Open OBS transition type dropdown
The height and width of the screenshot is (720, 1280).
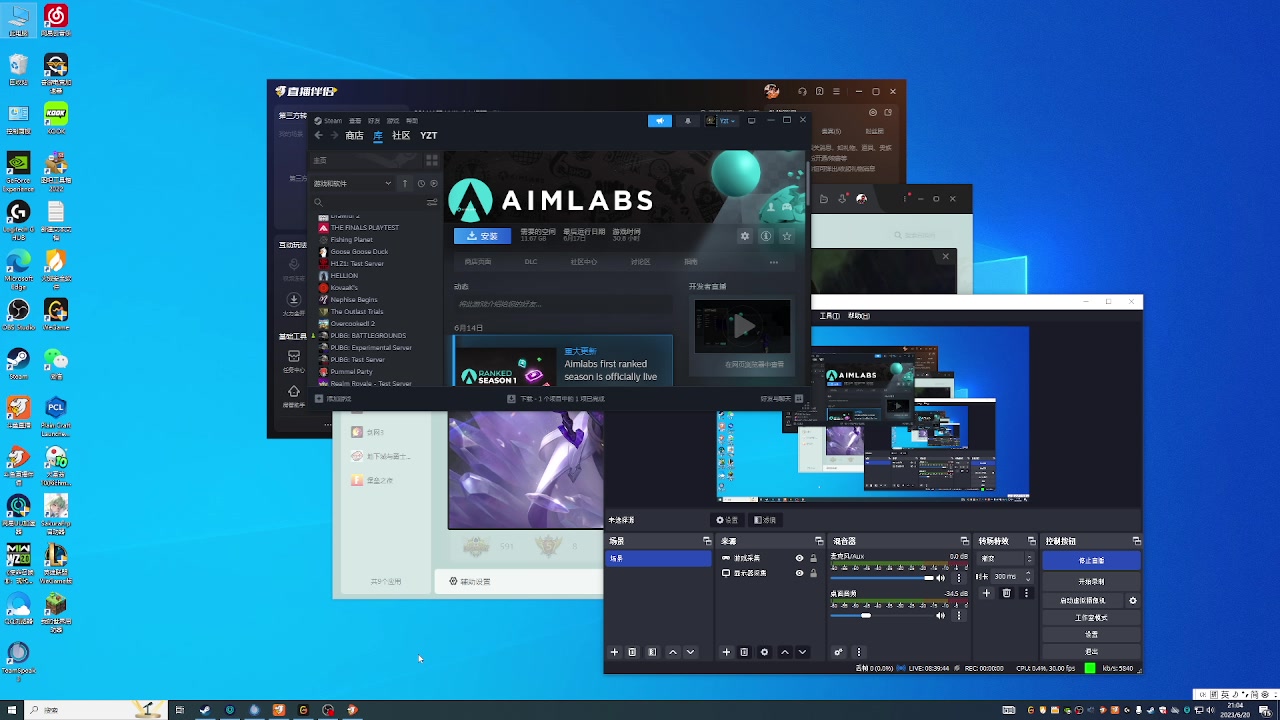coord(1006,558)
